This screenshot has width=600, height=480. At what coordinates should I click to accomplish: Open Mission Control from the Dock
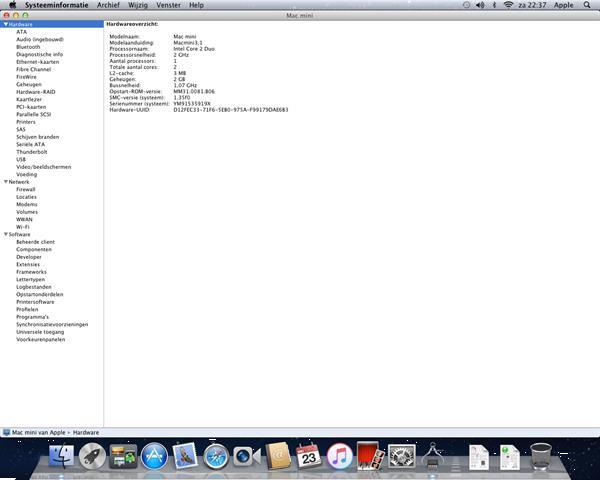(x=123, y=456)
